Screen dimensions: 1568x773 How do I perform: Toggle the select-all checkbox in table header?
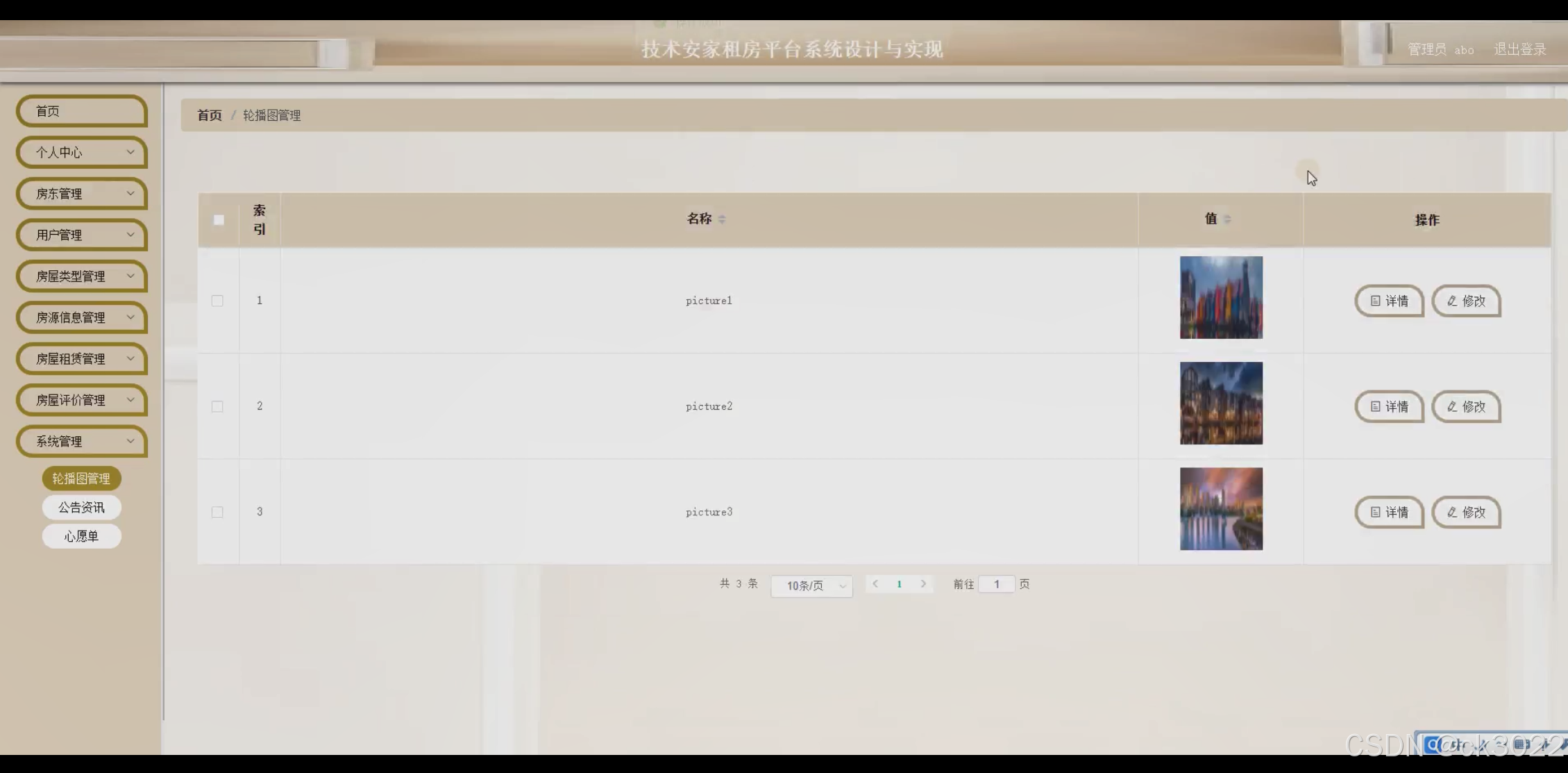(219, 220)
